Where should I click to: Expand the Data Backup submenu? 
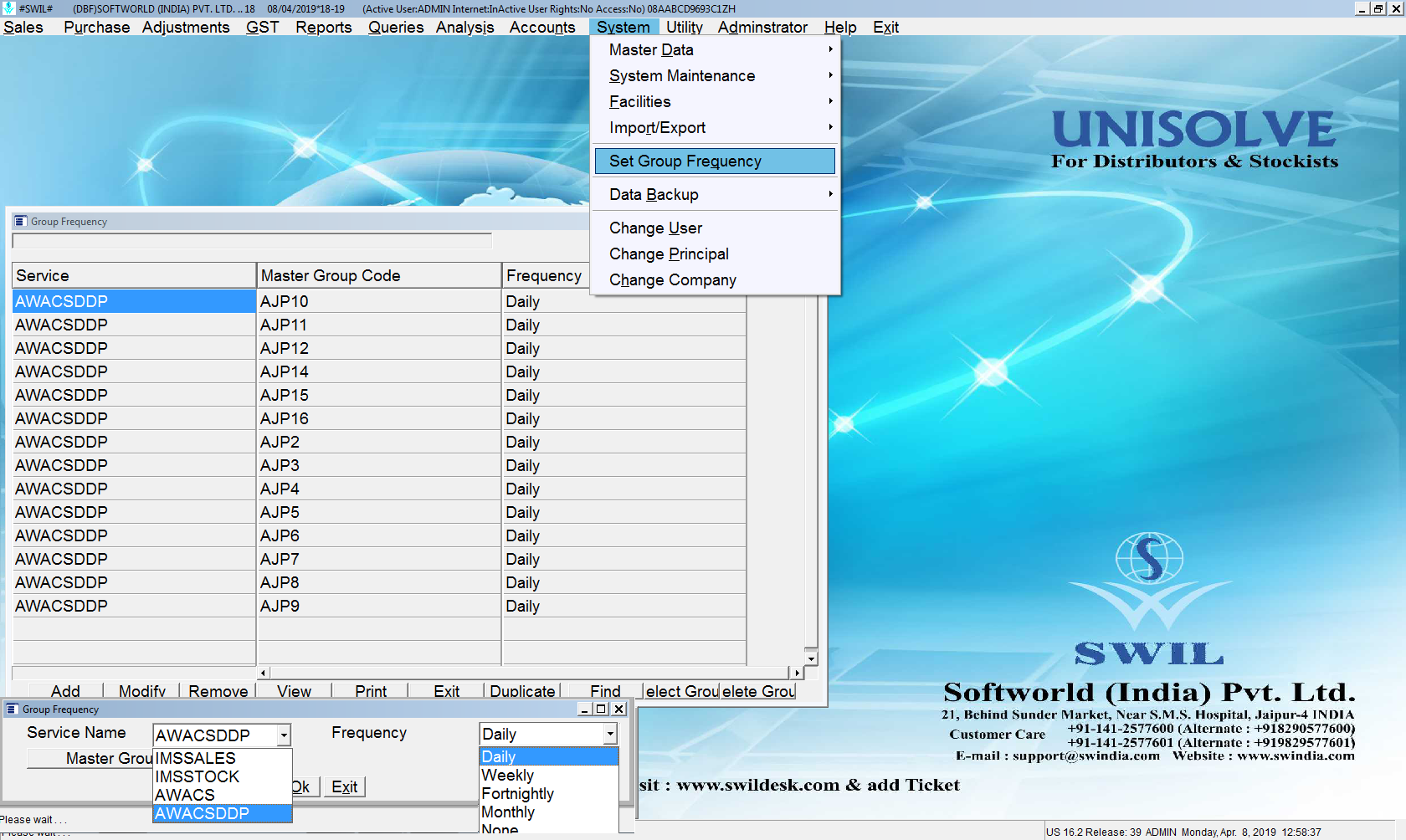[x=715, y=195]
